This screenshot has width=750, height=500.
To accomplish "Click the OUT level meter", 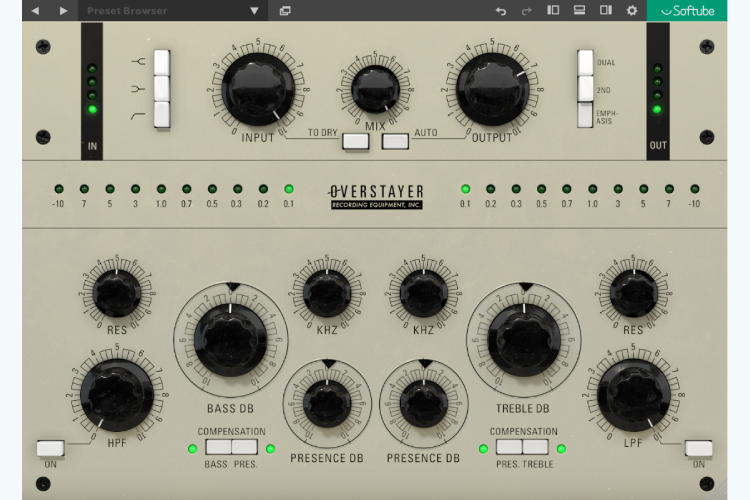I will [658, 91].
